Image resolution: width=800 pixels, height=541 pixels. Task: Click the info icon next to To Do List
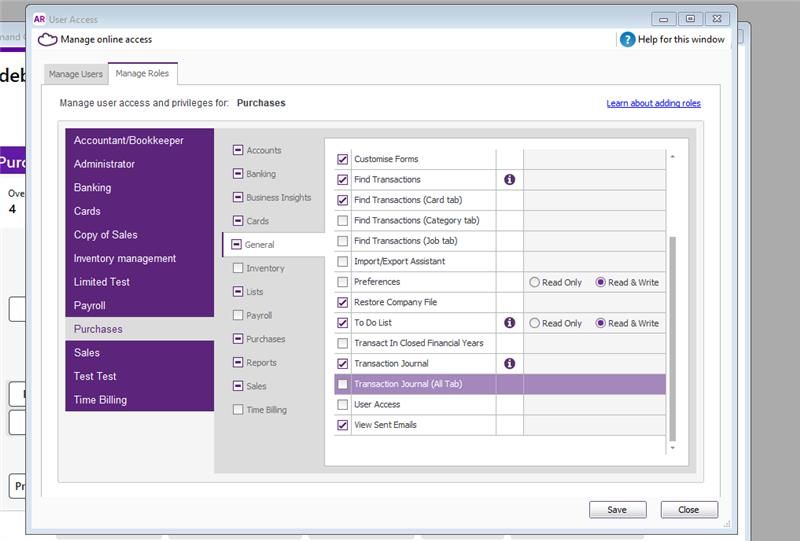(x=509, y=323)
